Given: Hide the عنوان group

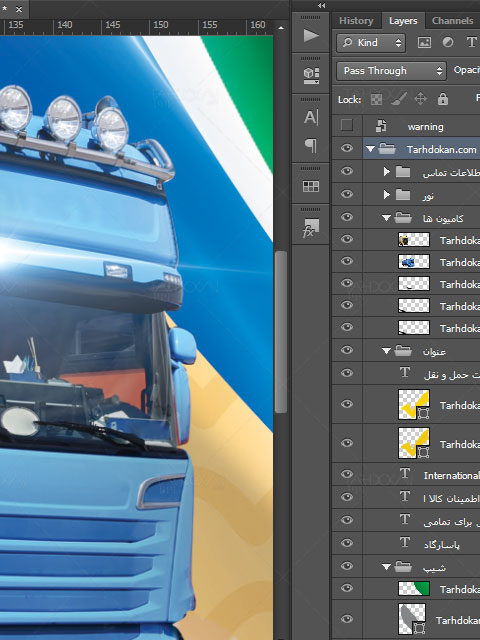Looking at the screenshot, I should [x=347, y=350].
